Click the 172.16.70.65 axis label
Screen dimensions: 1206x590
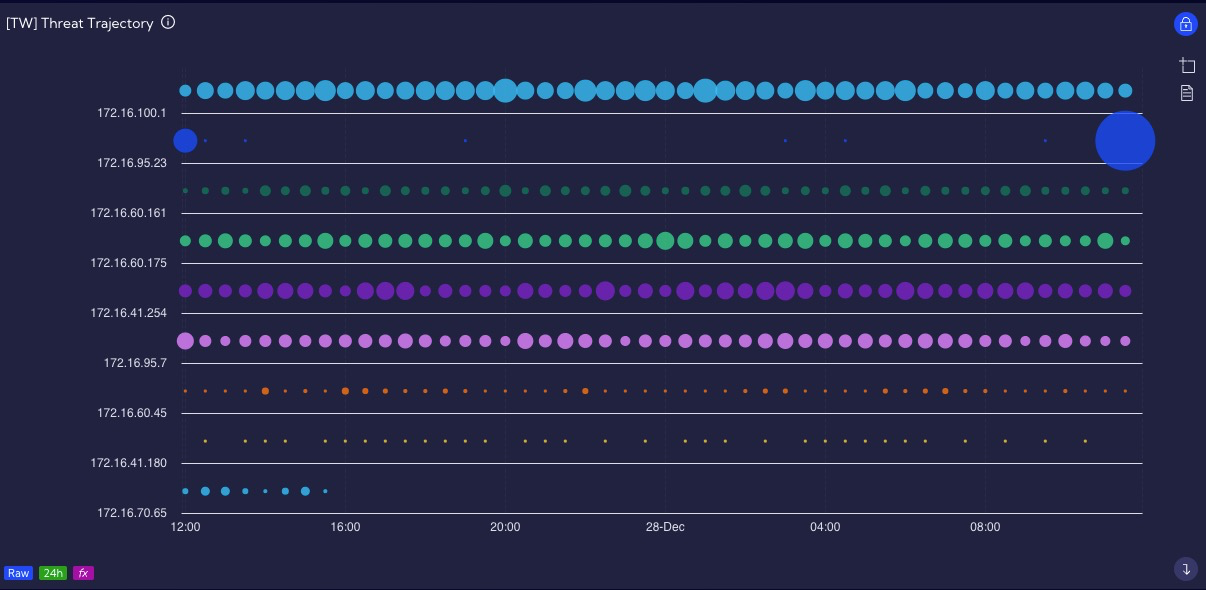tap(132, 513)
